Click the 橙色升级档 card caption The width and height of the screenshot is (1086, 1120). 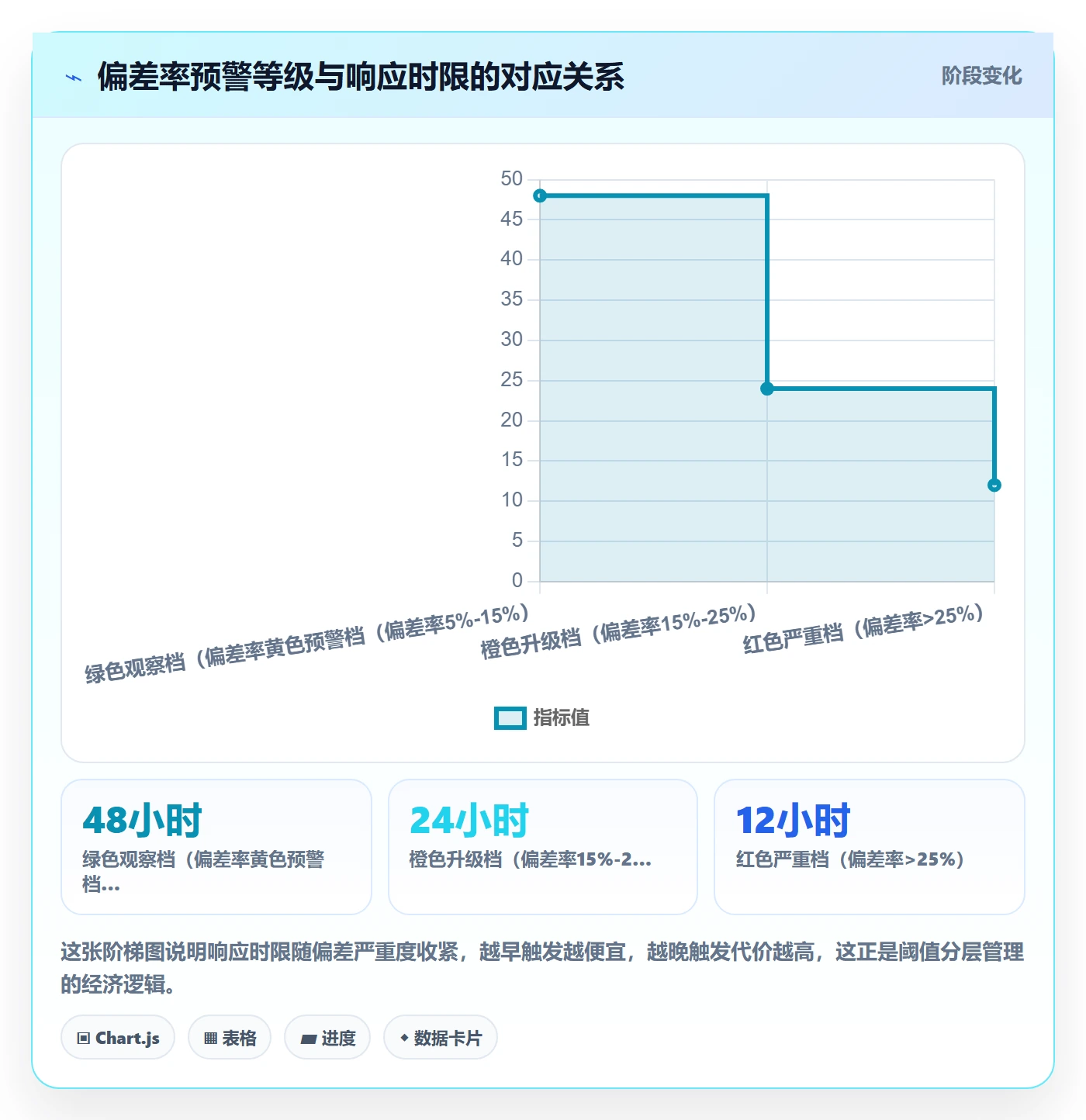coord(531,859)
